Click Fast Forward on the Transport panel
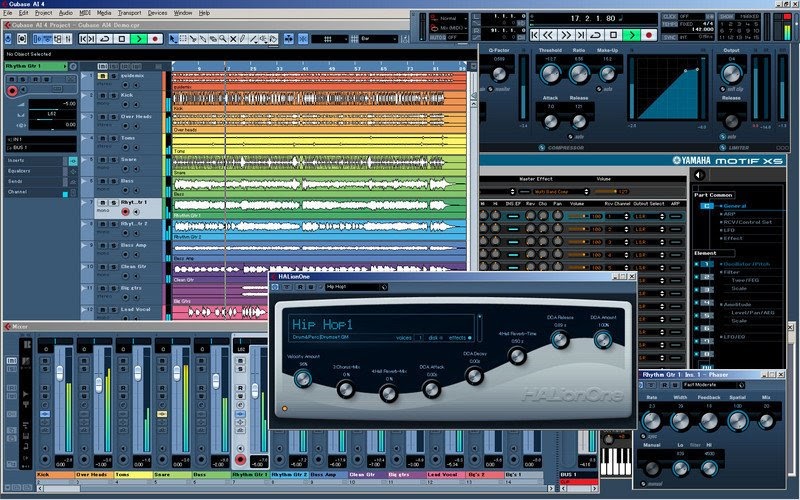Screen dimensions: 800x500 [565, 35]
